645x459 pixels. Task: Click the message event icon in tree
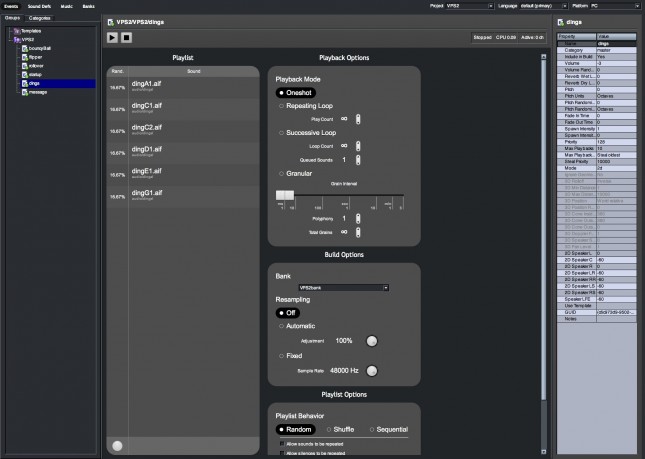(26, 91)
